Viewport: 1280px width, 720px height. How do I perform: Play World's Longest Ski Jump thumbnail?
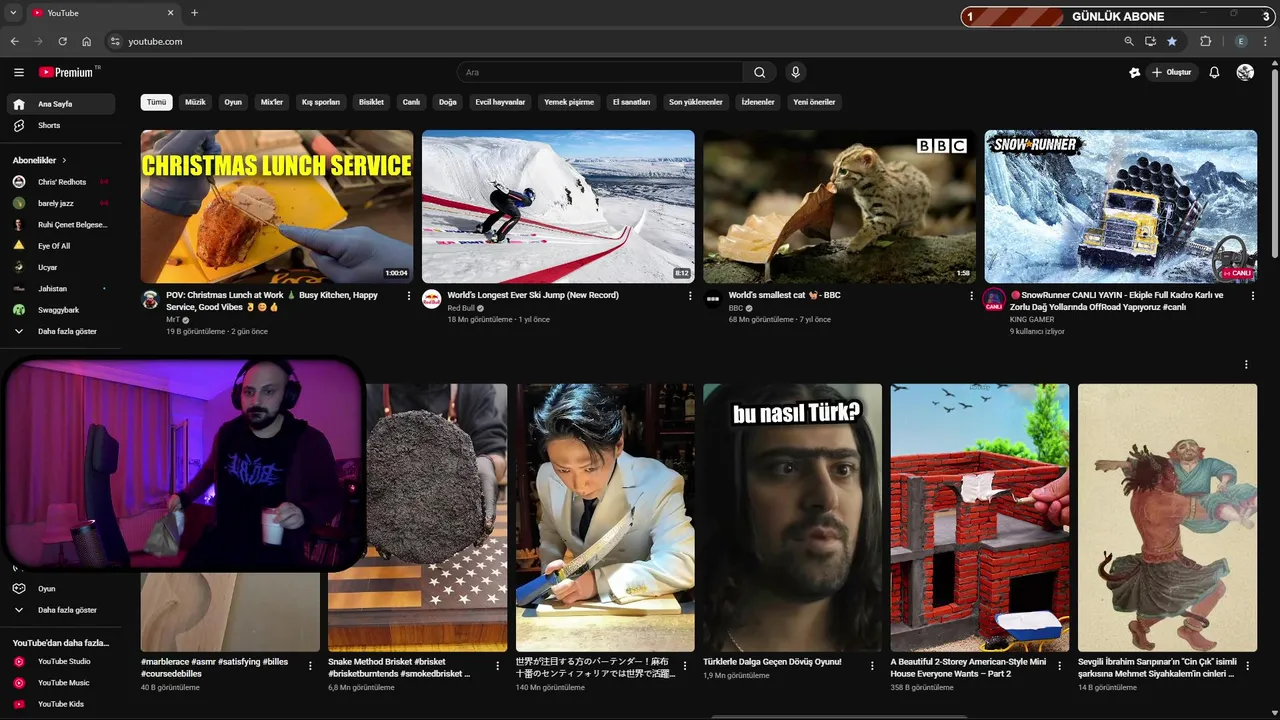[558, 206]
